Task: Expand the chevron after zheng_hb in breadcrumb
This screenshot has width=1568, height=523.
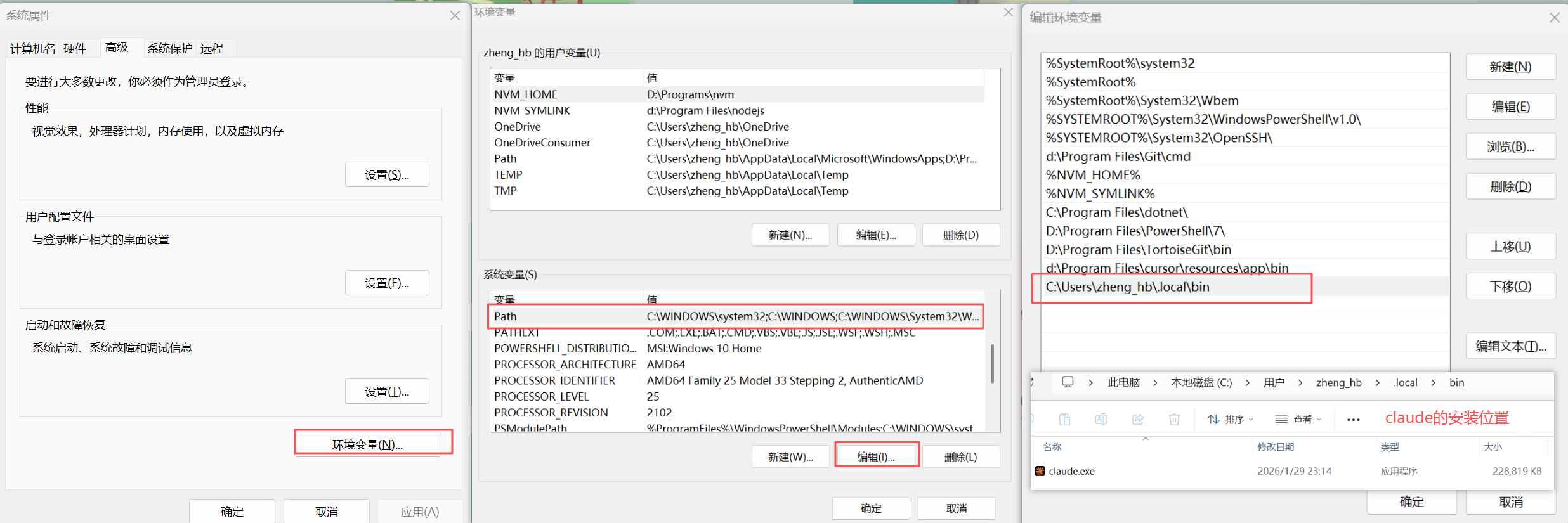Action: (x=1377, y=383)
